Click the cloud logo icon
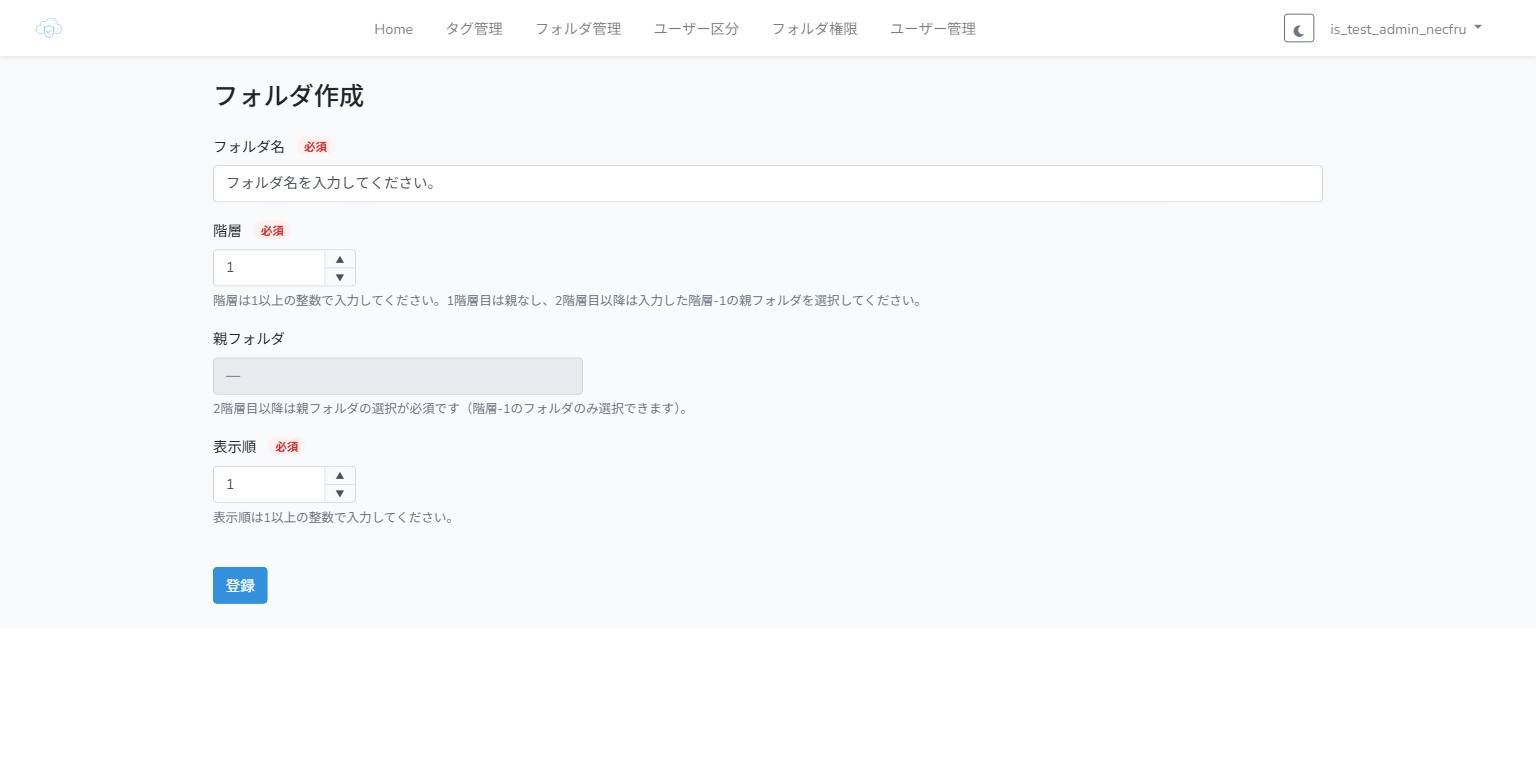Screen dimensions: 1536x758 click(49, 28)
